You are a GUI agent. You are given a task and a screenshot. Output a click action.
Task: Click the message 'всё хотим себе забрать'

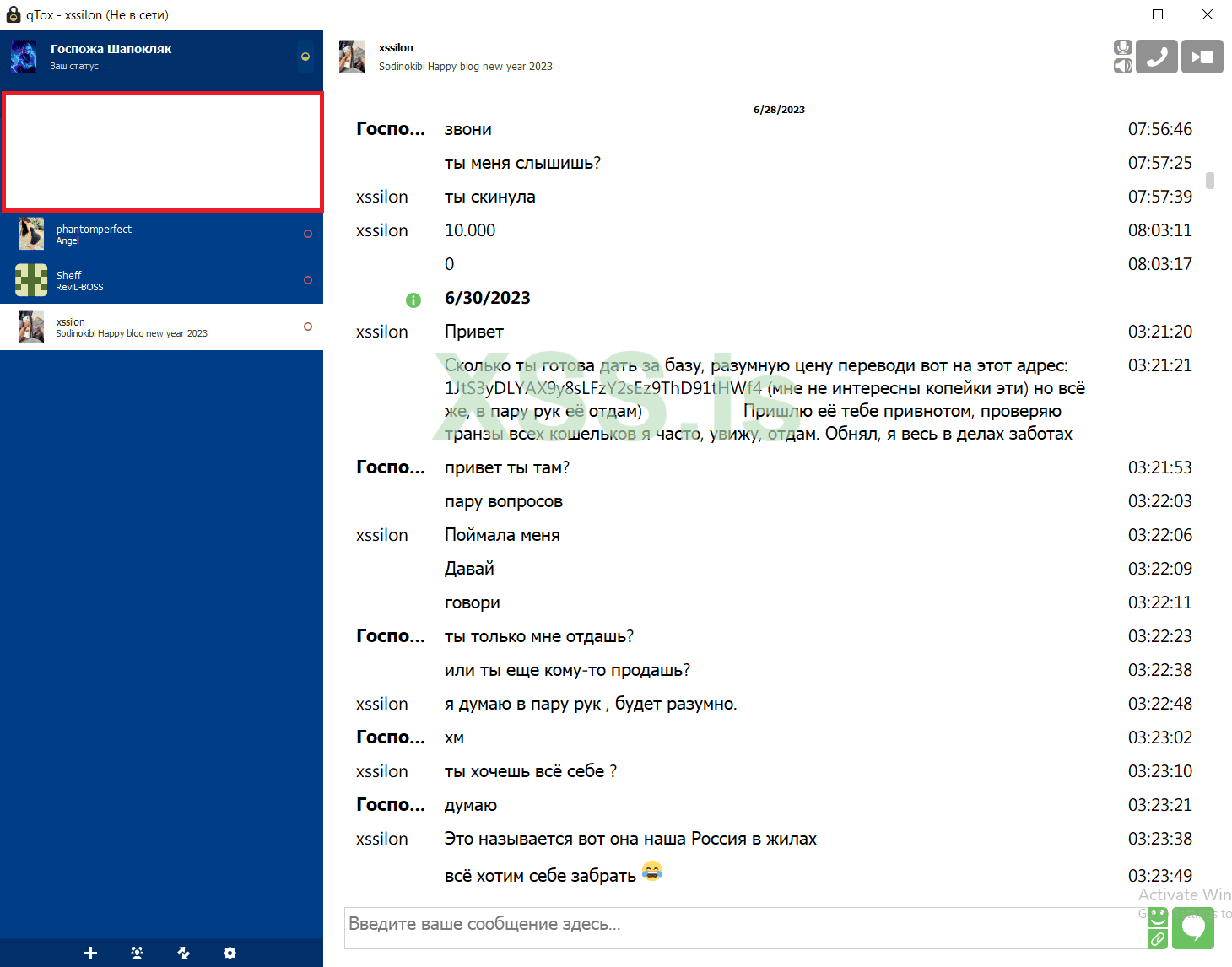click(540, 876)
